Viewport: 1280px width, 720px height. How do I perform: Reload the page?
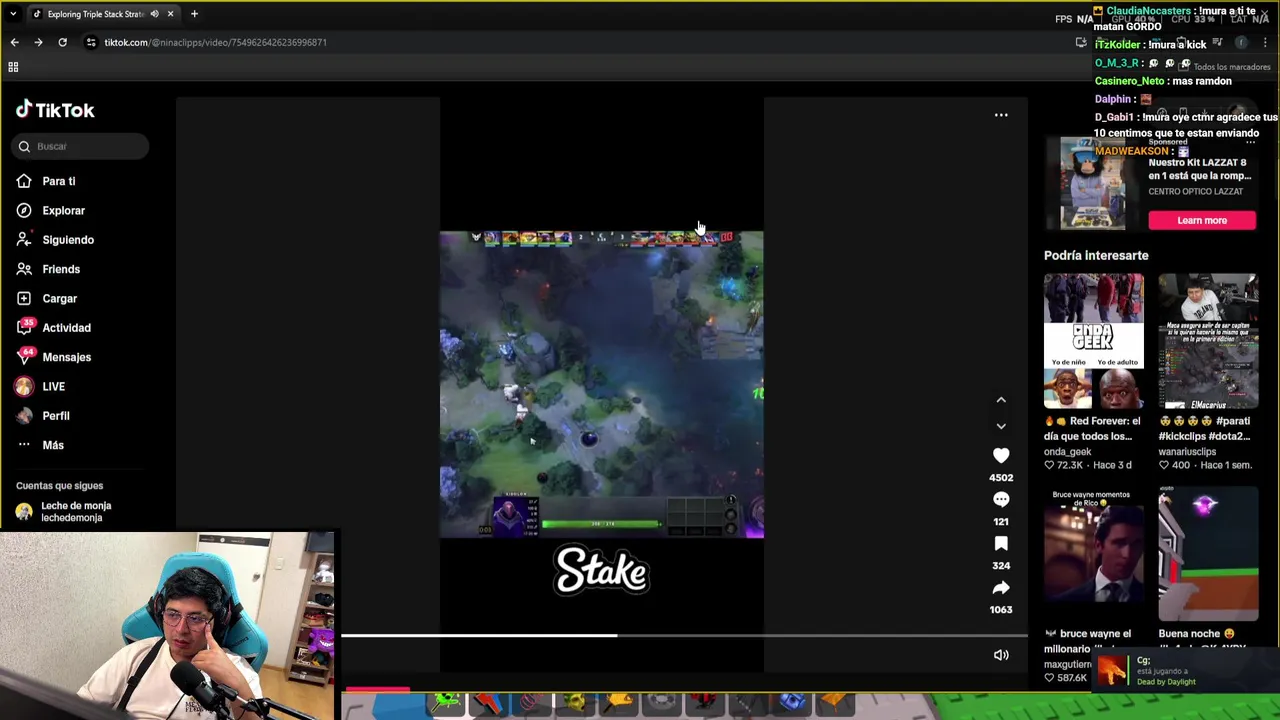click(62, 42)
